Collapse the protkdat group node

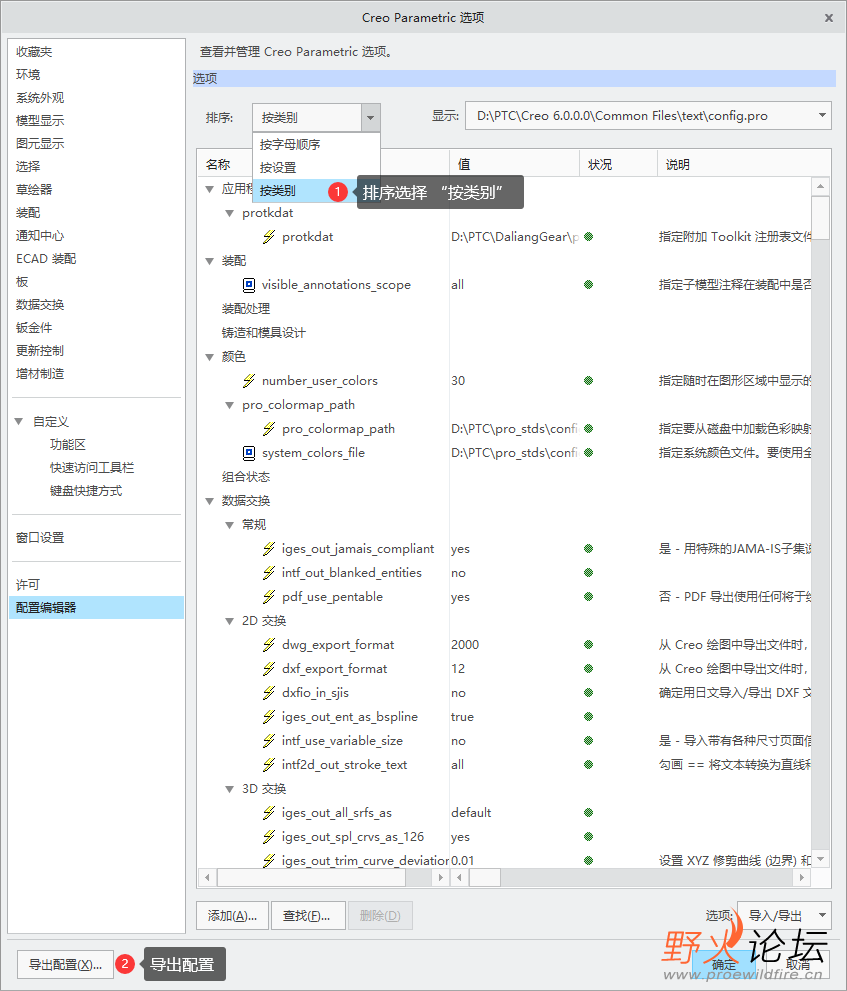point(229,213)
